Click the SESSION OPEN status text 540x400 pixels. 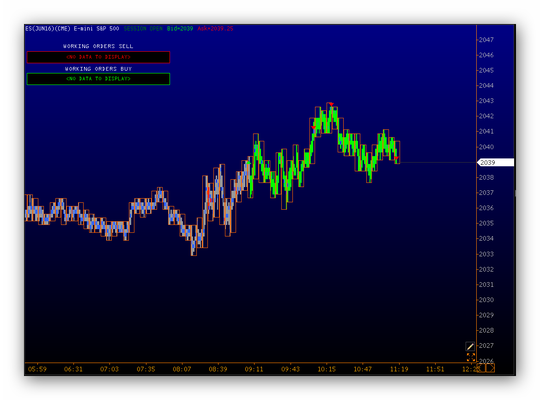143,29
